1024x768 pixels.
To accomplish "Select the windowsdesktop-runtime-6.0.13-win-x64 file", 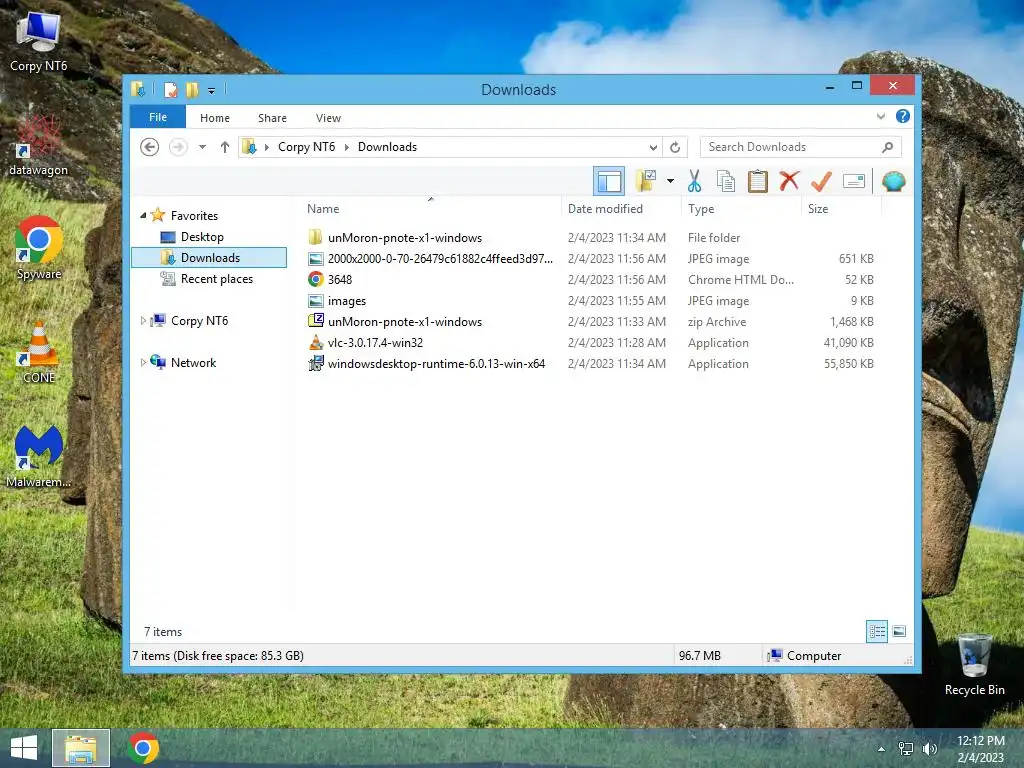I will [591, 363].
